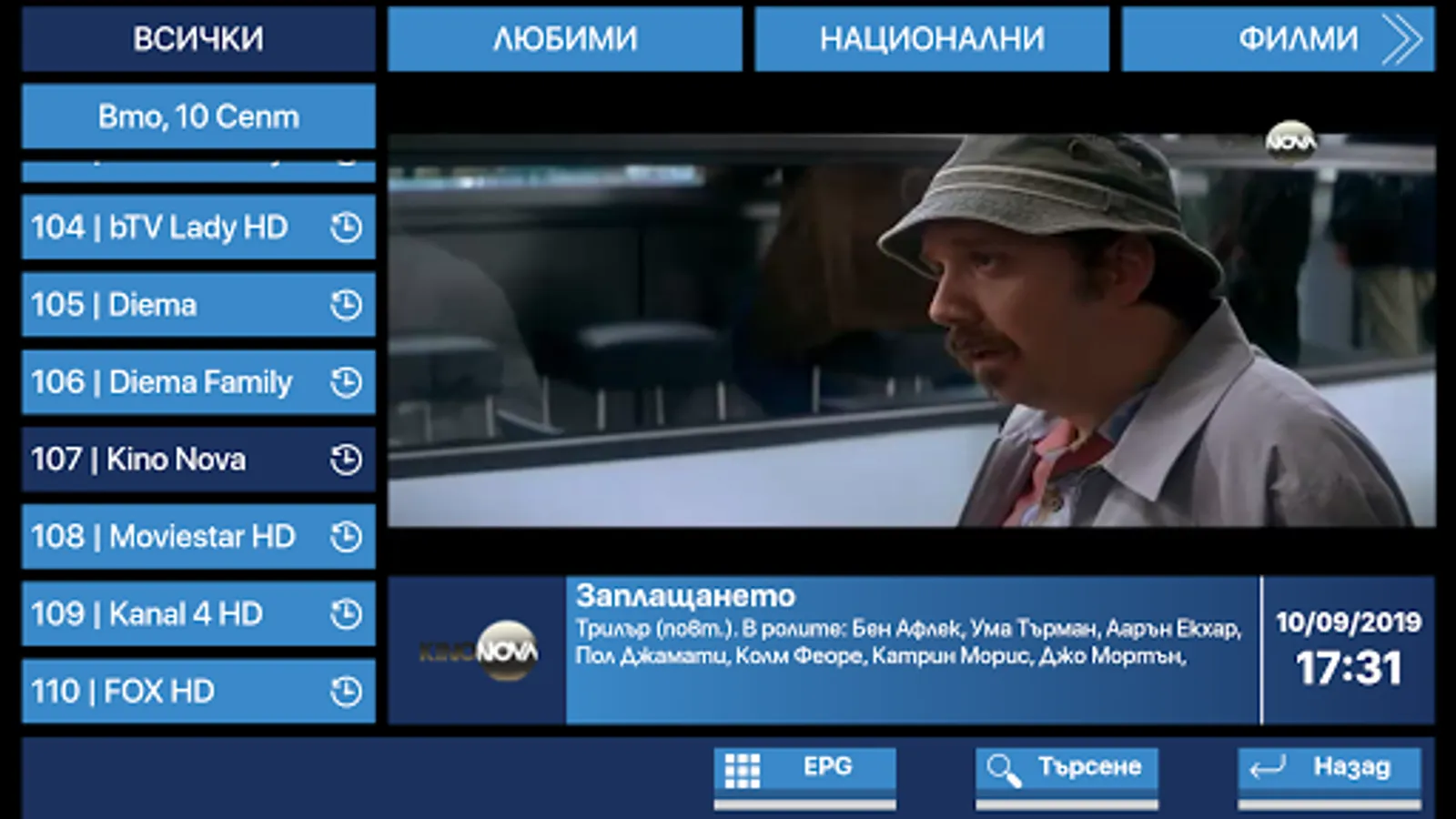Click the date 10/09/2019
1456x819 pixels.
[x=1349, y=622]
